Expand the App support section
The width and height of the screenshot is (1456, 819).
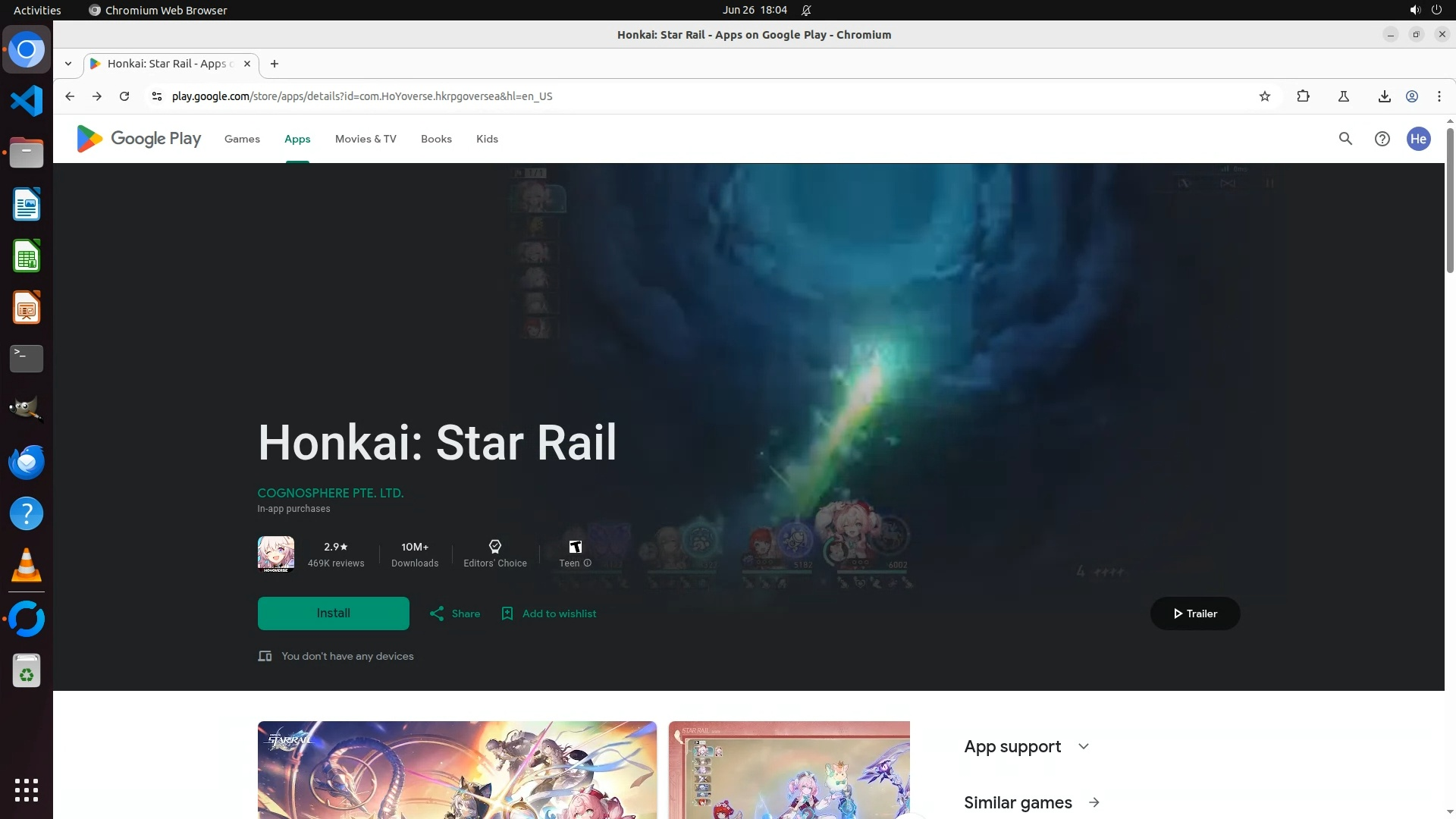(1083, 747)
